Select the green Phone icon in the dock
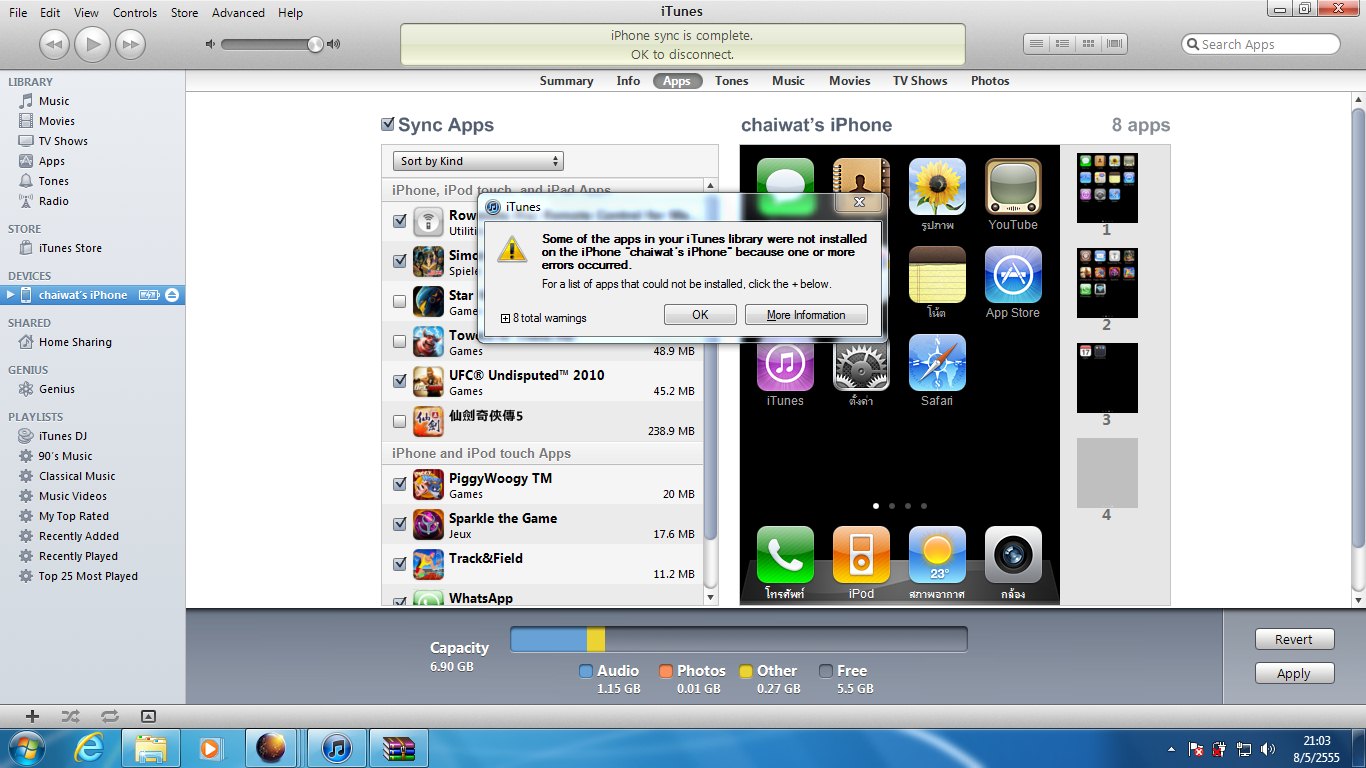1366x768 pixels. pyautogui.click(x=785, y=554)
